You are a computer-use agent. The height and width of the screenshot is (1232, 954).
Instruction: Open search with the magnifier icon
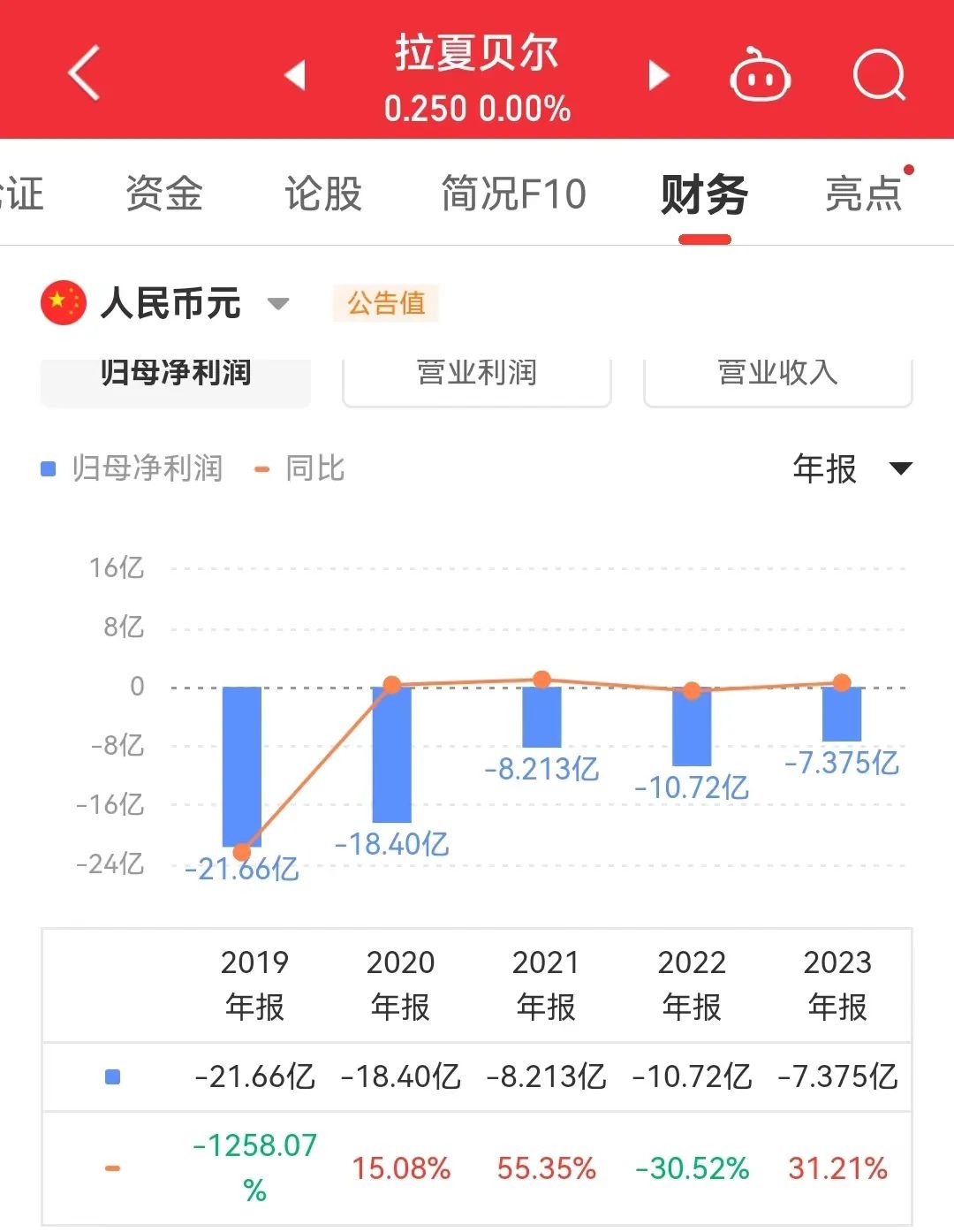coord(879,75)
